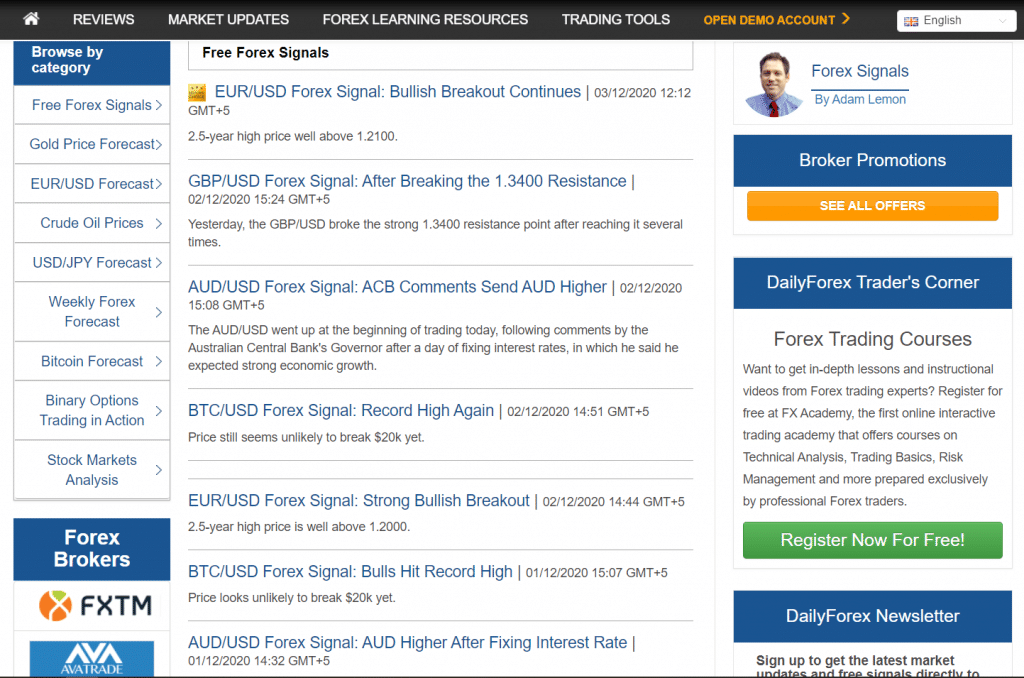Open the Reviews menu
The height and width of the screenshot is (678, 1024).
click(103, 20)
